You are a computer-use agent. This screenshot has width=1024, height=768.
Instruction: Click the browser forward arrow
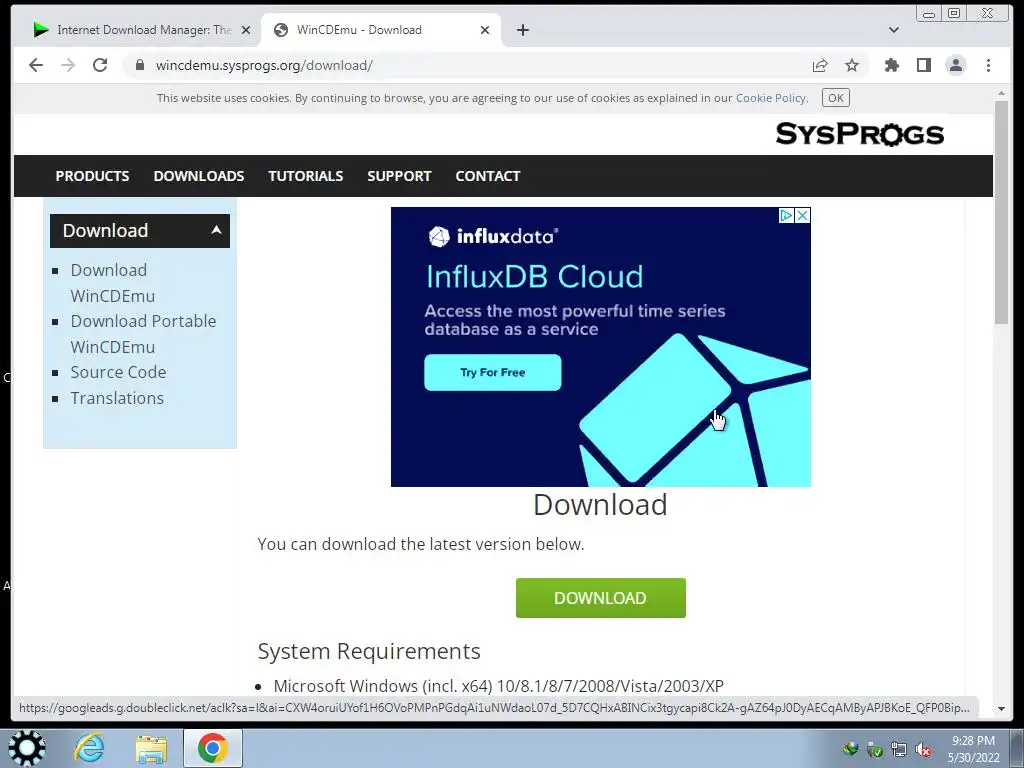pyautogui.click(x=68, y=65)
